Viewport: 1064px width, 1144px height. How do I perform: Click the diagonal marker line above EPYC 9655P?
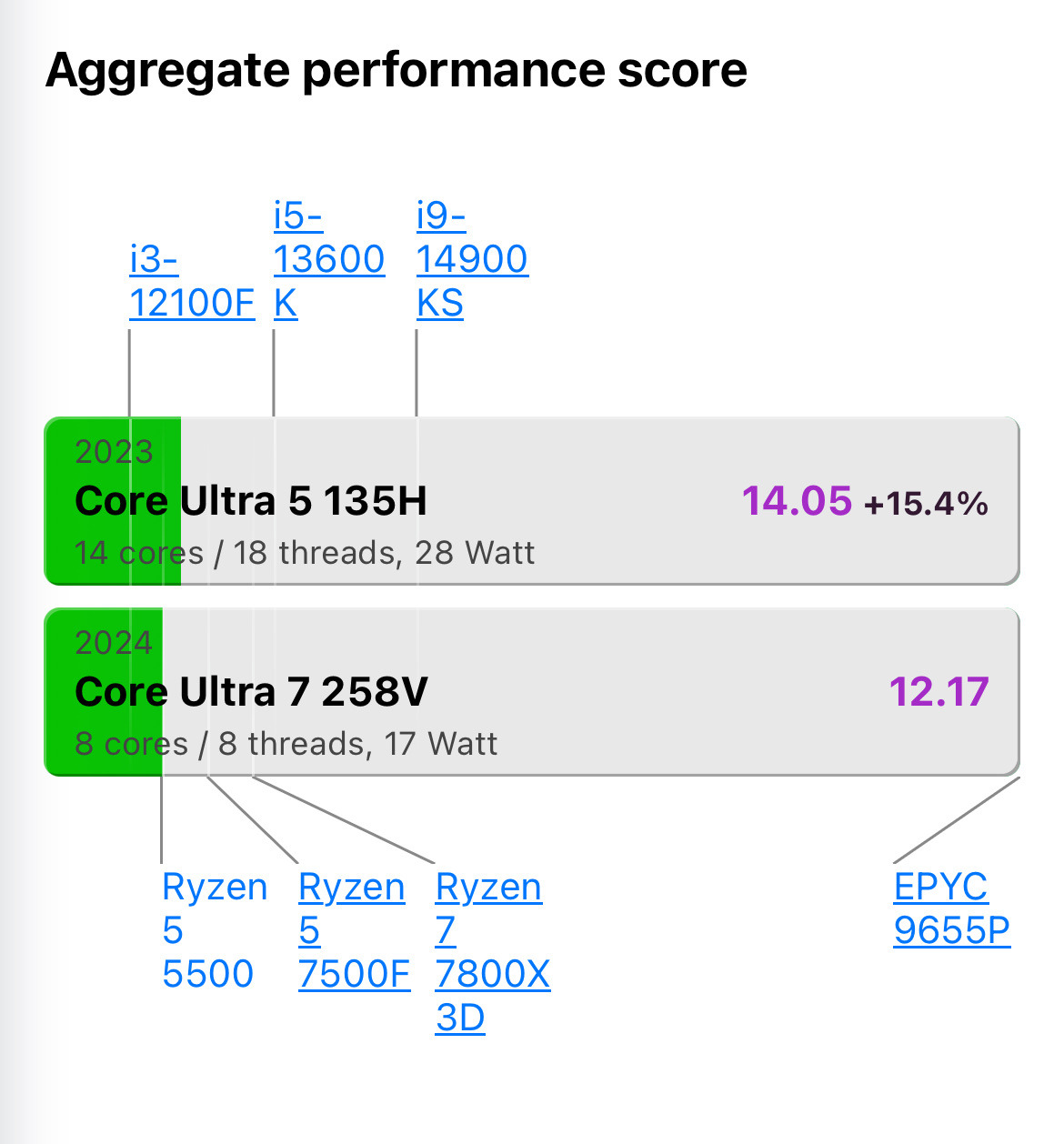tap(957, 819)
